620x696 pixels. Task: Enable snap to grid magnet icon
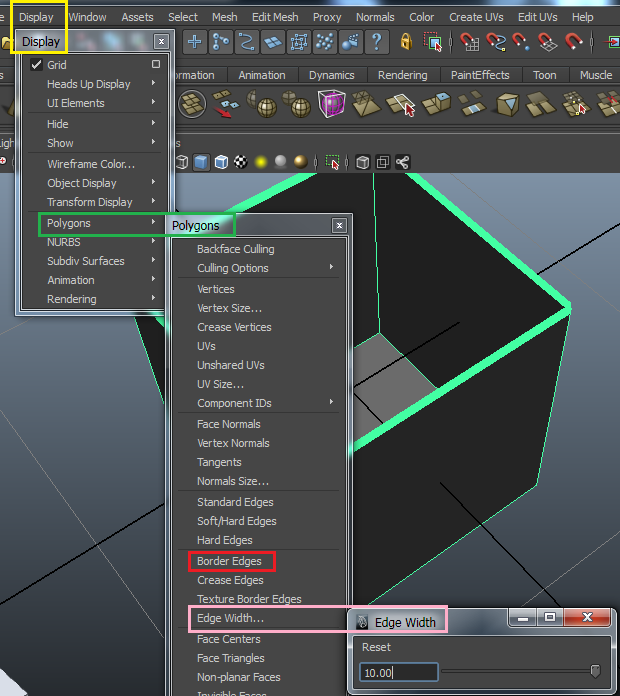(469, 41)
